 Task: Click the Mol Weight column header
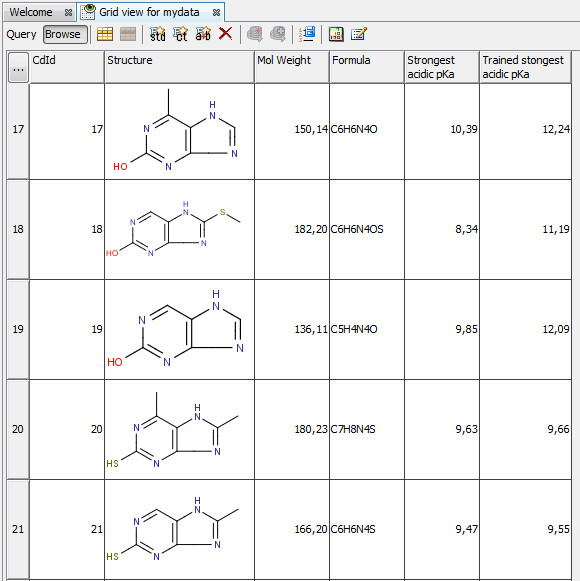tap(292, 67)
